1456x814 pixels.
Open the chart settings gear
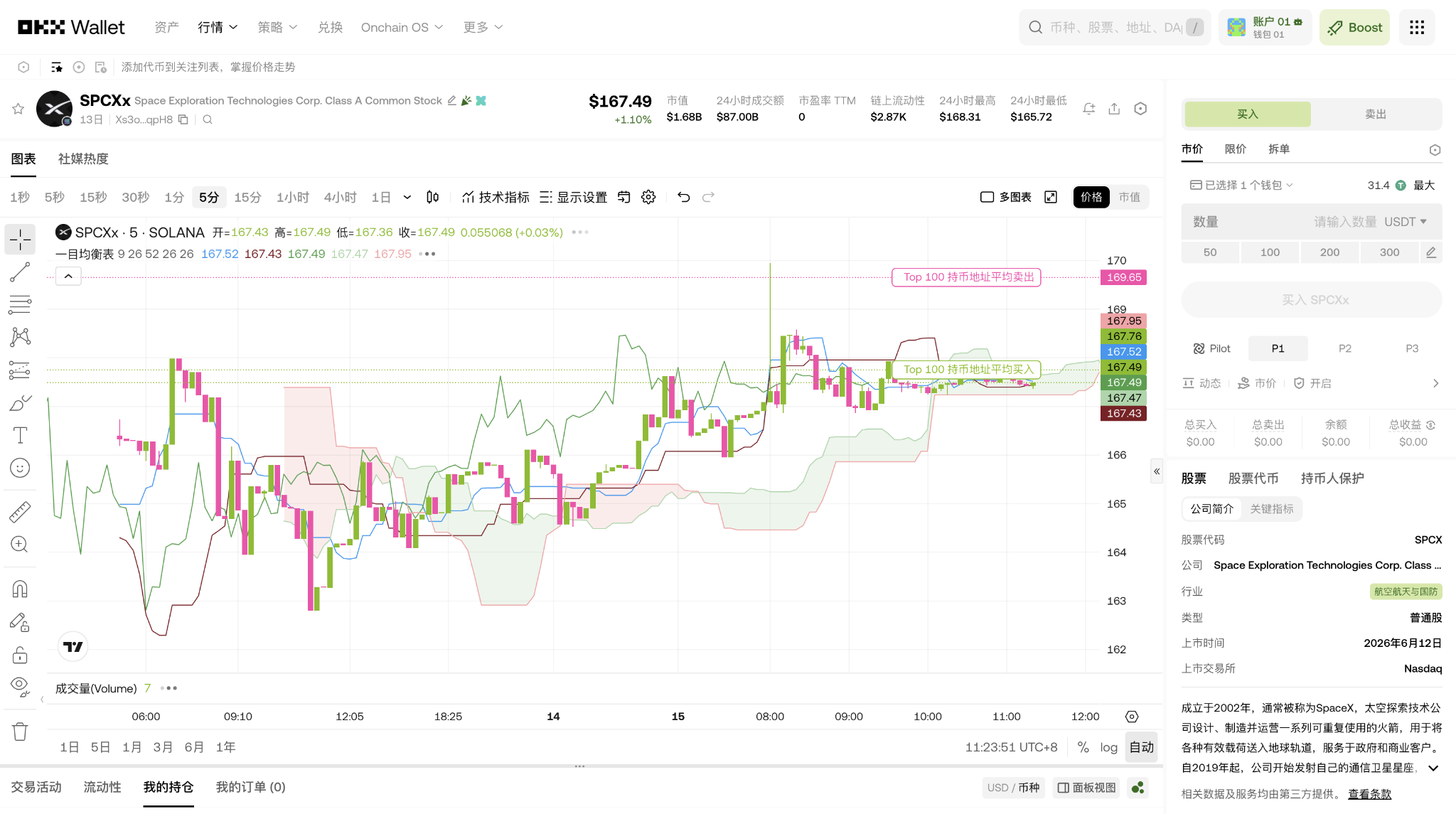pos(648,197)
